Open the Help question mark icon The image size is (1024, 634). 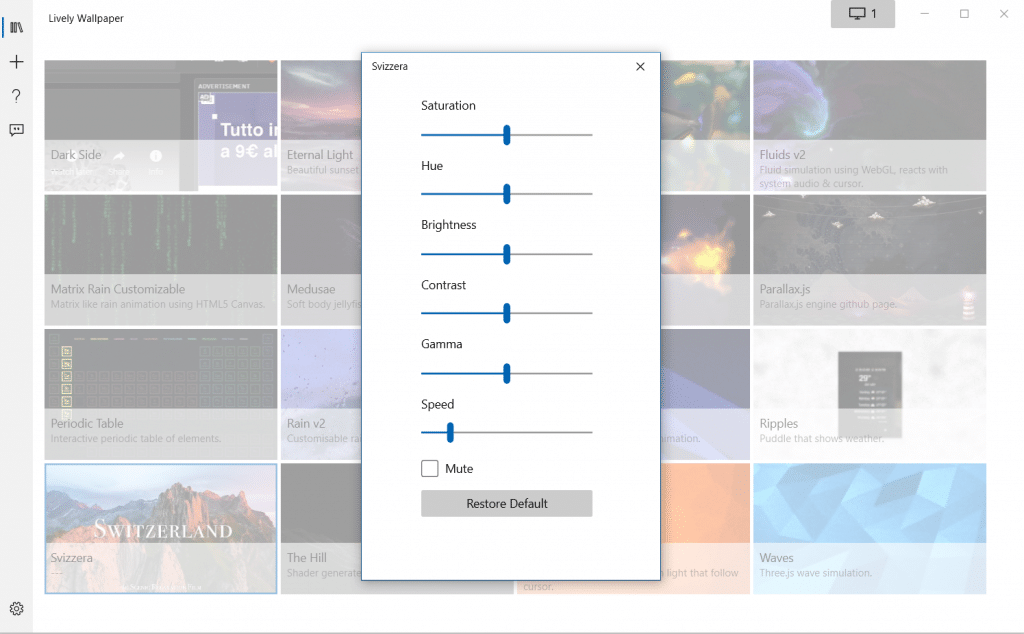coord(16,96)
